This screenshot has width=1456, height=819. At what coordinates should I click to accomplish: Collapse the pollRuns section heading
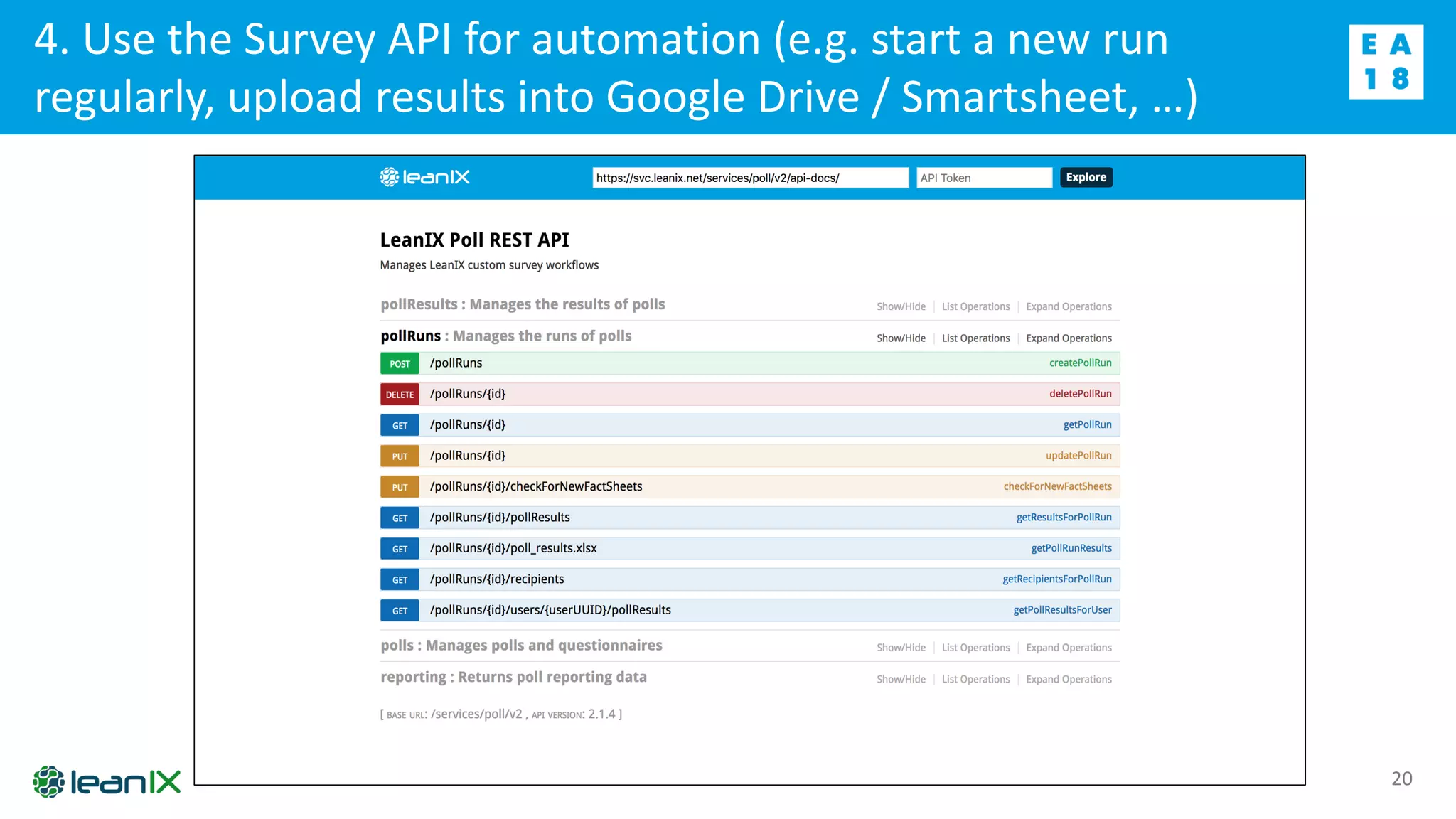point(505,336)
